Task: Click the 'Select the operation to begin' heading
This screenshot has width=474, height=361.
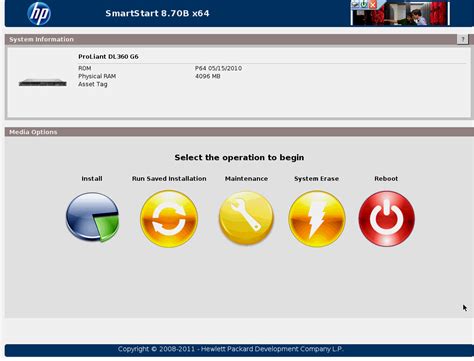Action: click(239, 157)
